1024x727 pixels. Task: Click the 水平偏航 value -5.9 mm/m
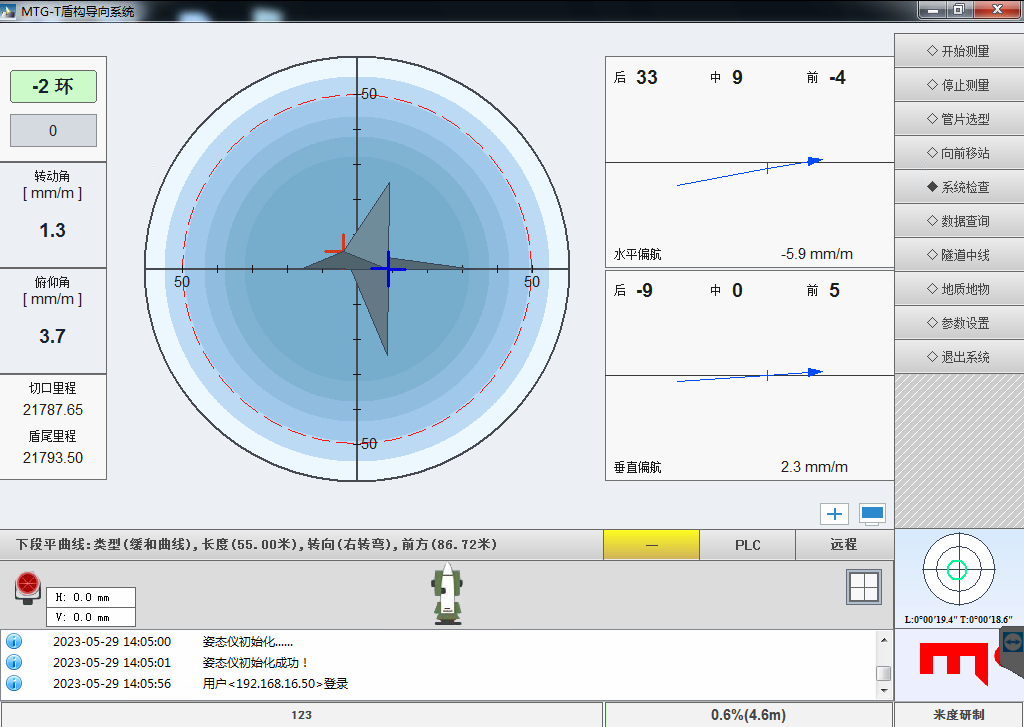click(816, 254)
